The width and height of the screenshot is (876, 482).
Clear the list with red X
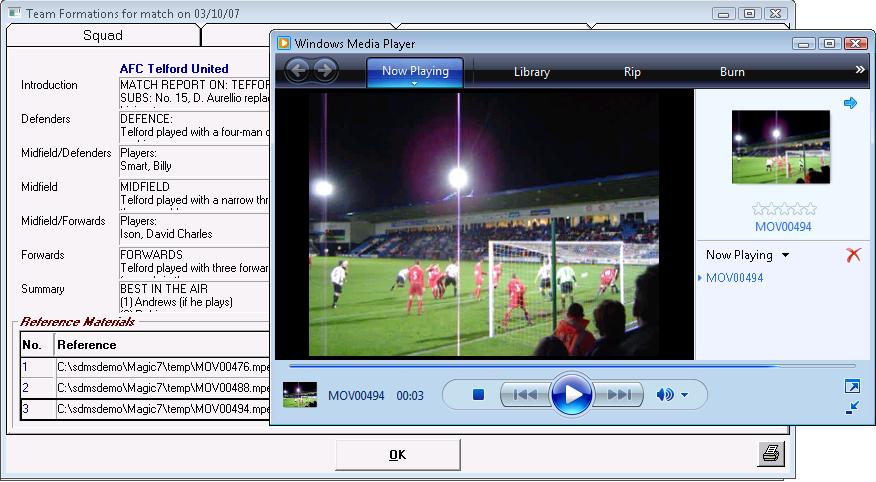[853, 255]
